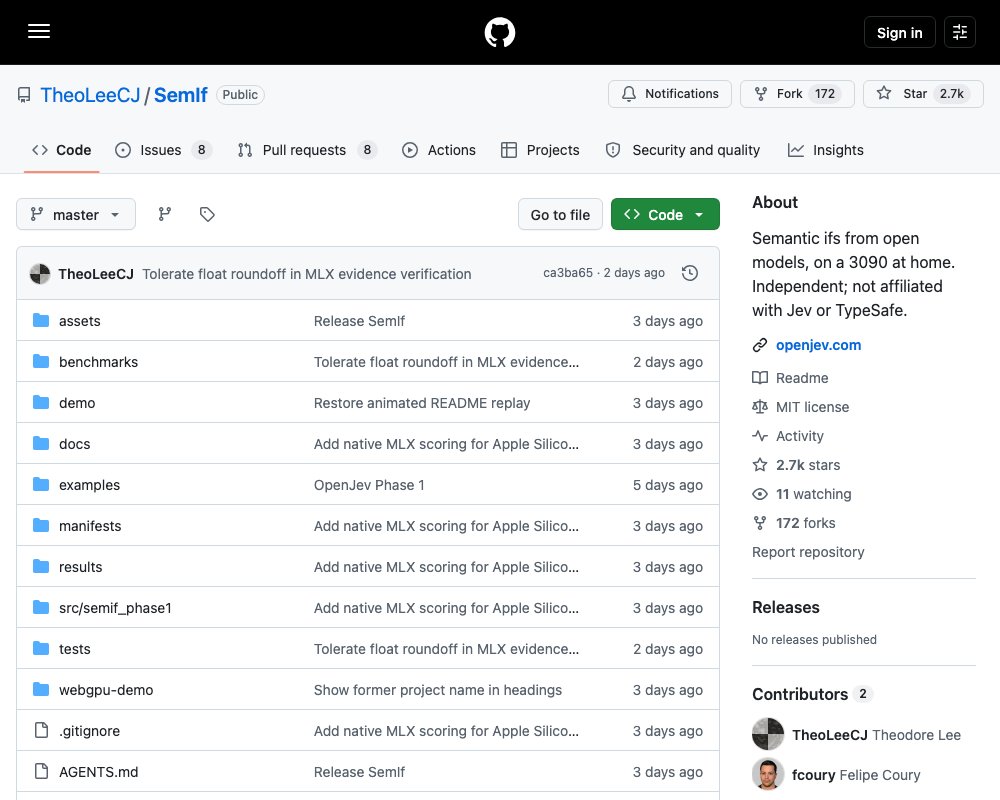This screenshot has width=1000, height=800.
Task: Fork the repository with Fork button
Action: [x=797, y=94]
